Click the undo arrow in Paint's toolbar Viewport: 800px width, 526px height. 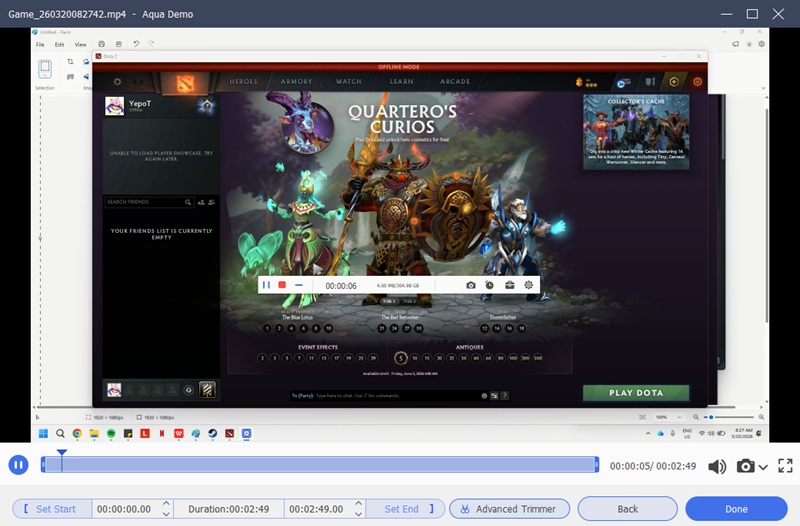[136, 44]
